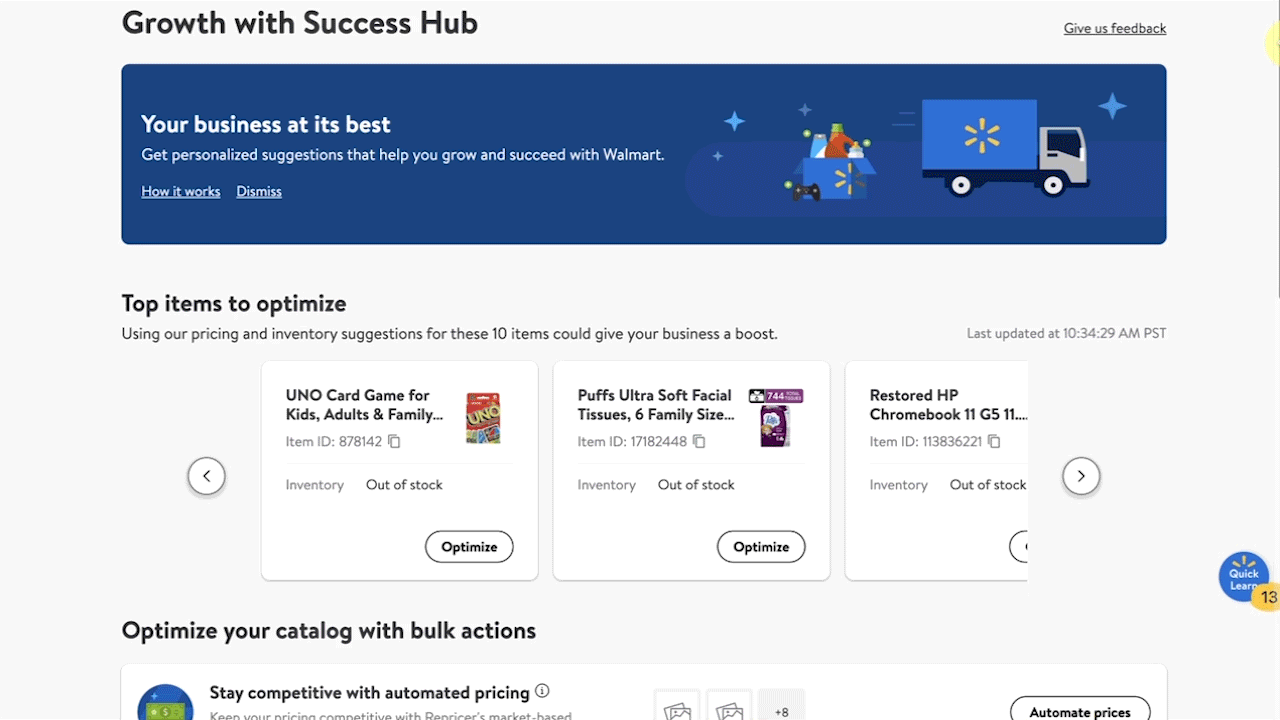Dismiss the Your business at its best banner

click(259, 191)
